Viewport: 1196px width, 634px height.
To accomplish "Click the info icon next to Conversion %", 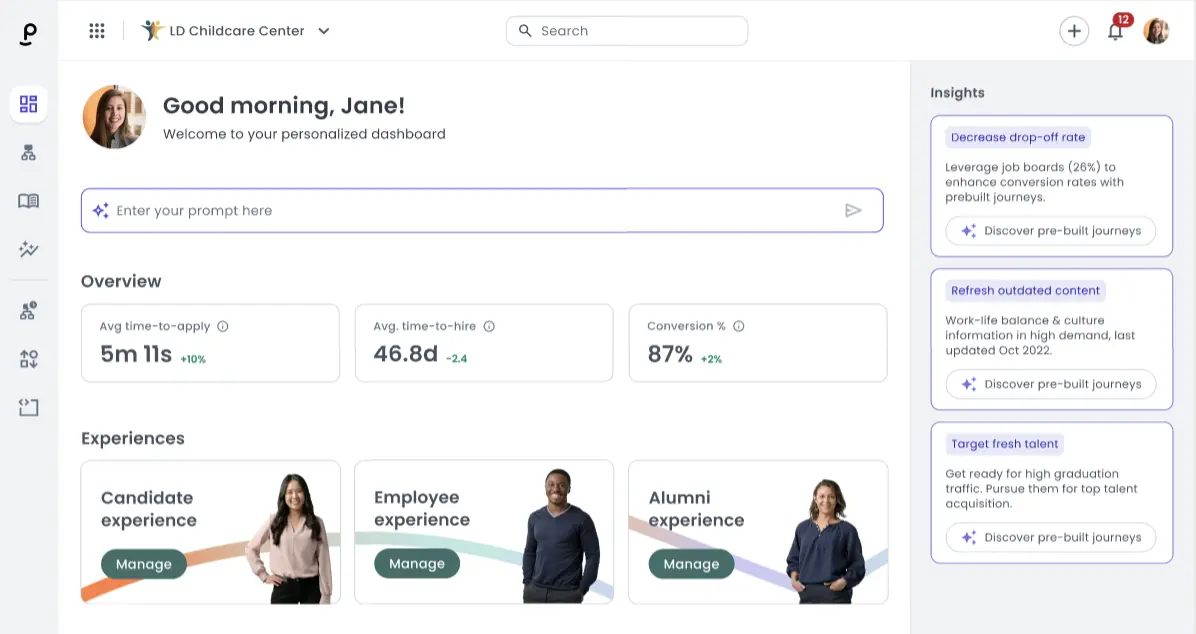I will click(x=738, y=325).
